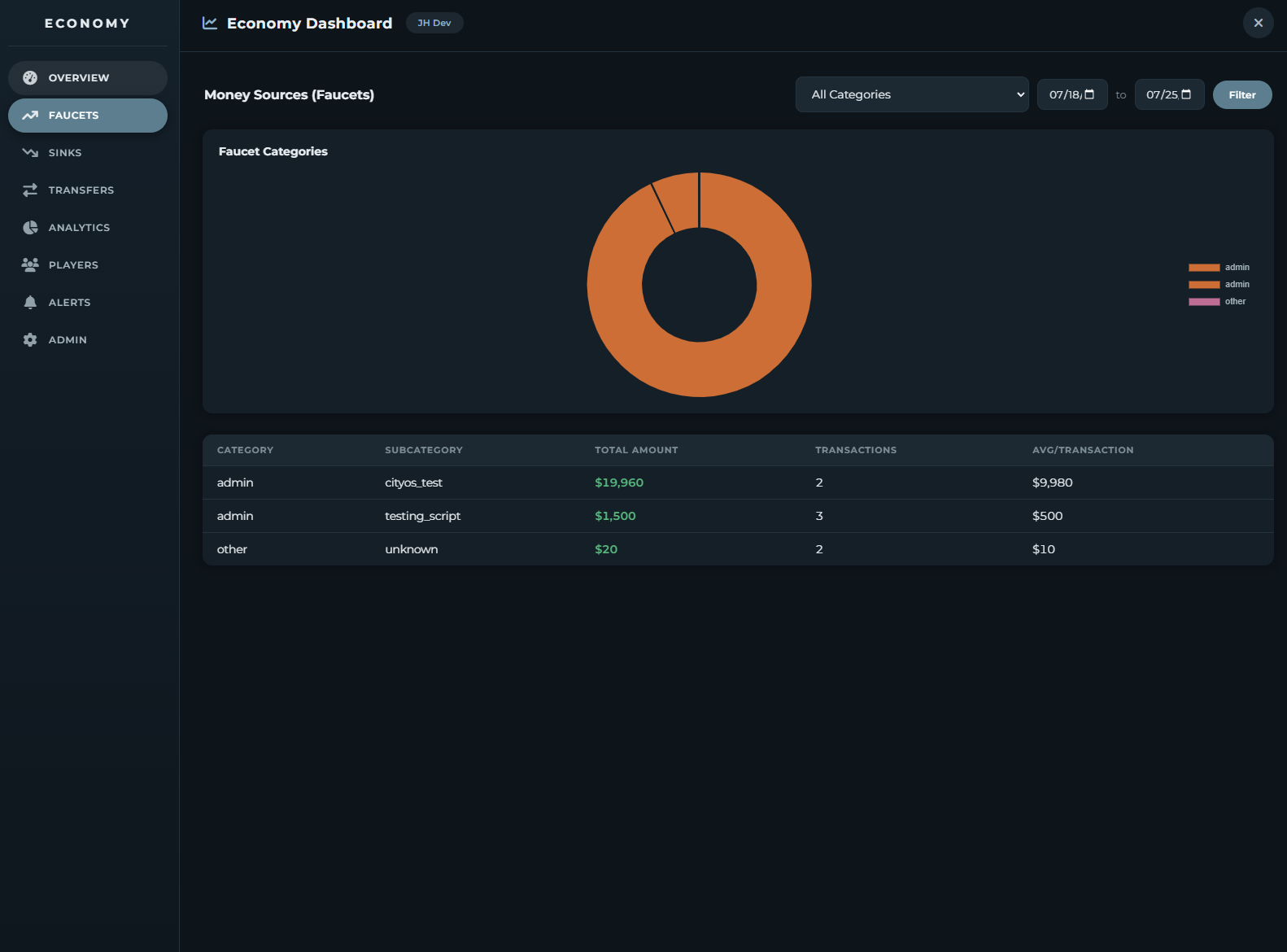Click the $10 average value

(1044, 549)
